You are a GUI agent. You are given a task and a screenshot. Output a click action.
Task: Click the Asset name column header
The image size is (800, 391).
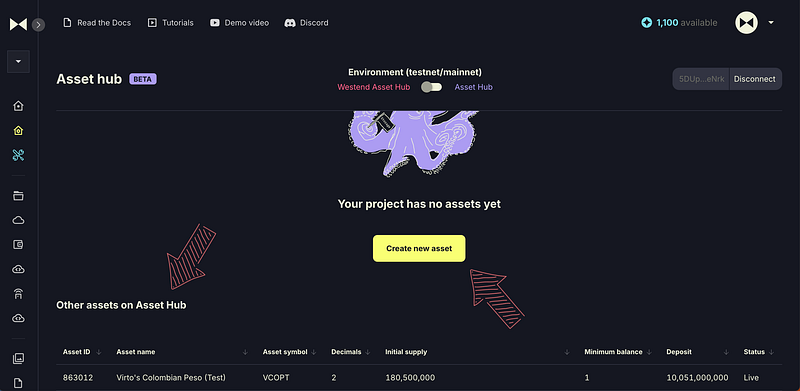(136, 352)
